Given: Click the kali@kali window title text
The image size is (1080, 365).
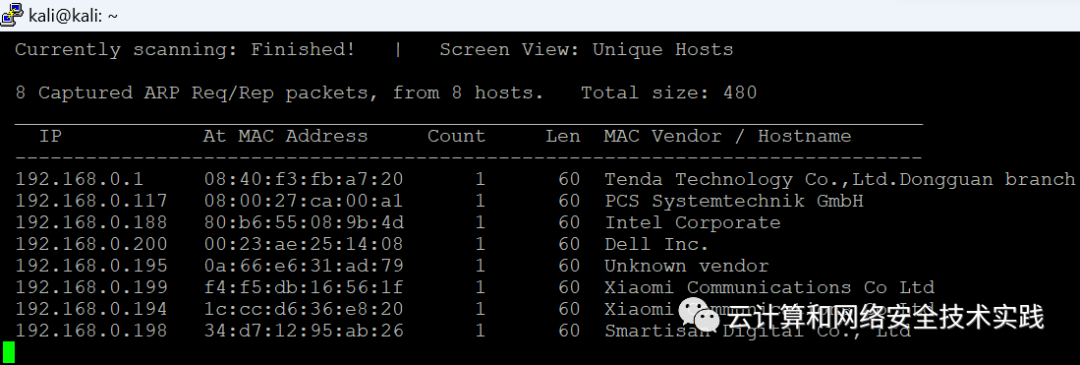Looking at the screenshot, I should 73,15.
